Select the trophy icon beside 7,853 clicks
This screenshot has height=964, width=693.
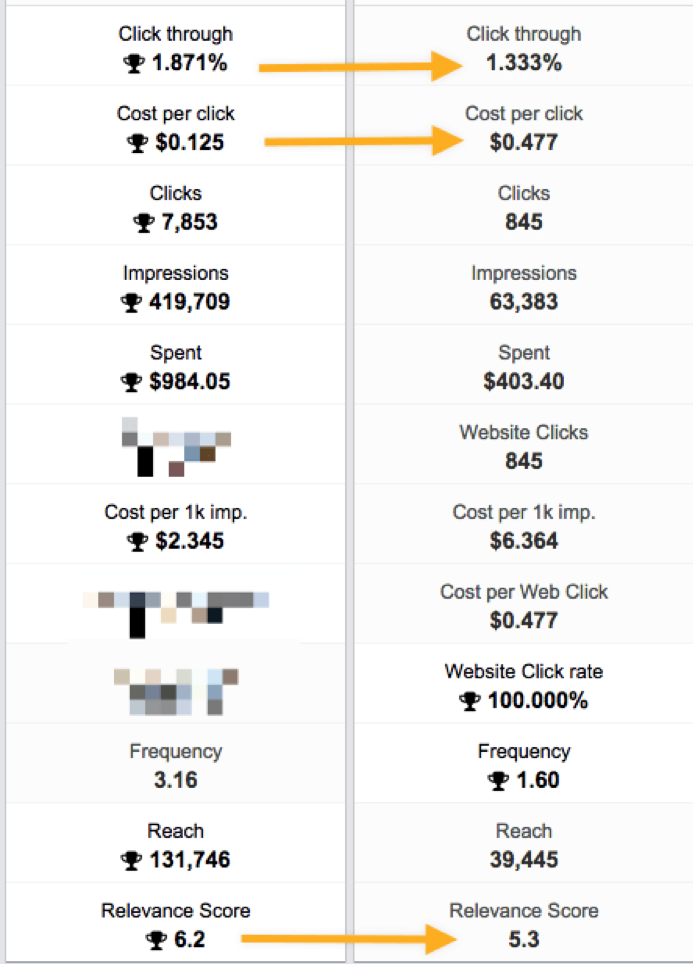pyautogui.click(x=143, y=223)
